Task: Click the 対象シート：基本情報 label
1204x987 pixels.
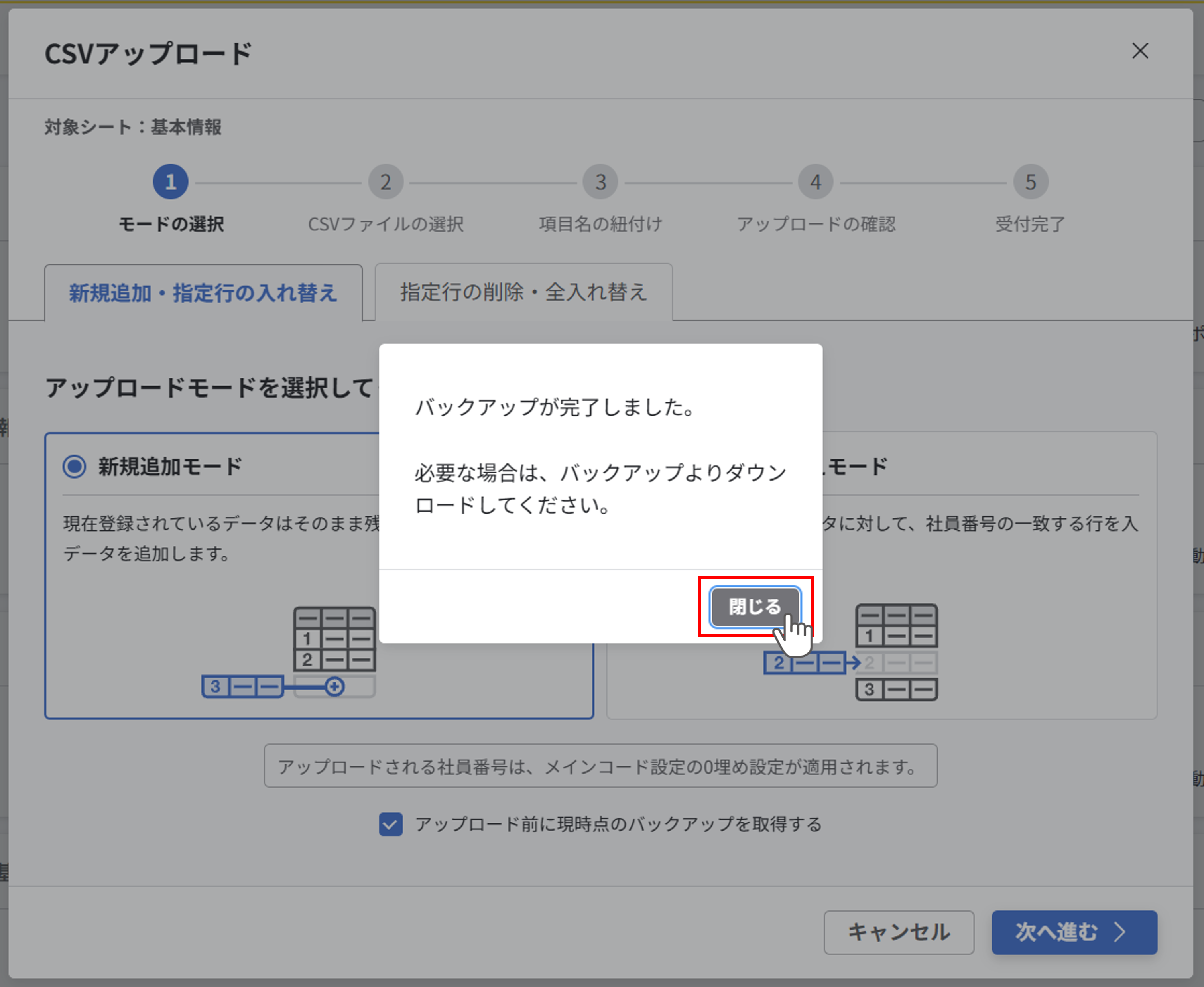Action: pyautogui.click(x=133, y=127)
